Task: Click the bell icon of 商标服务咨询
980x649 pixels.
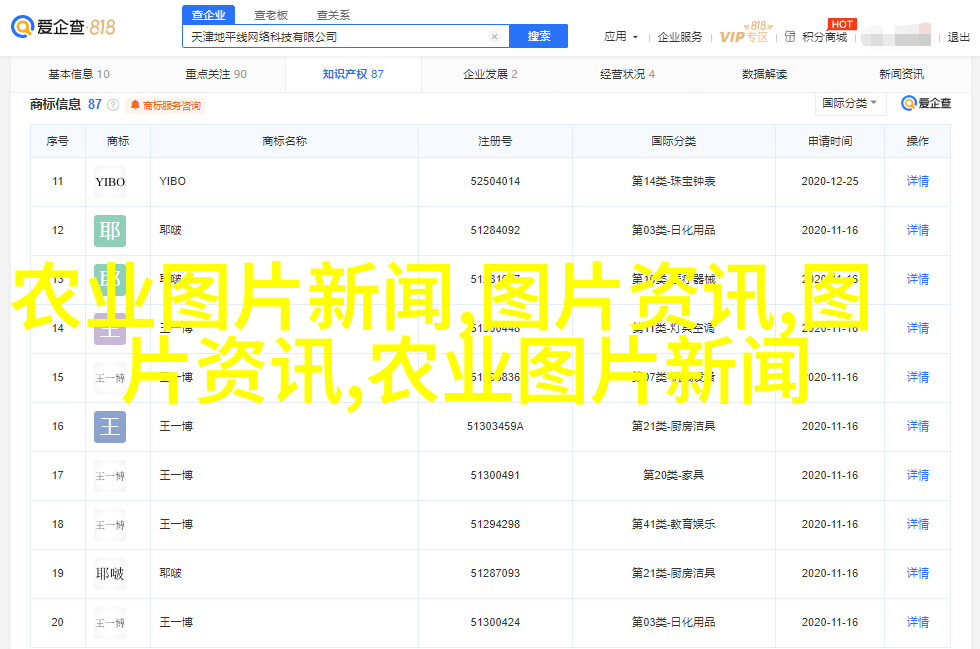Action: pos(134,105)
